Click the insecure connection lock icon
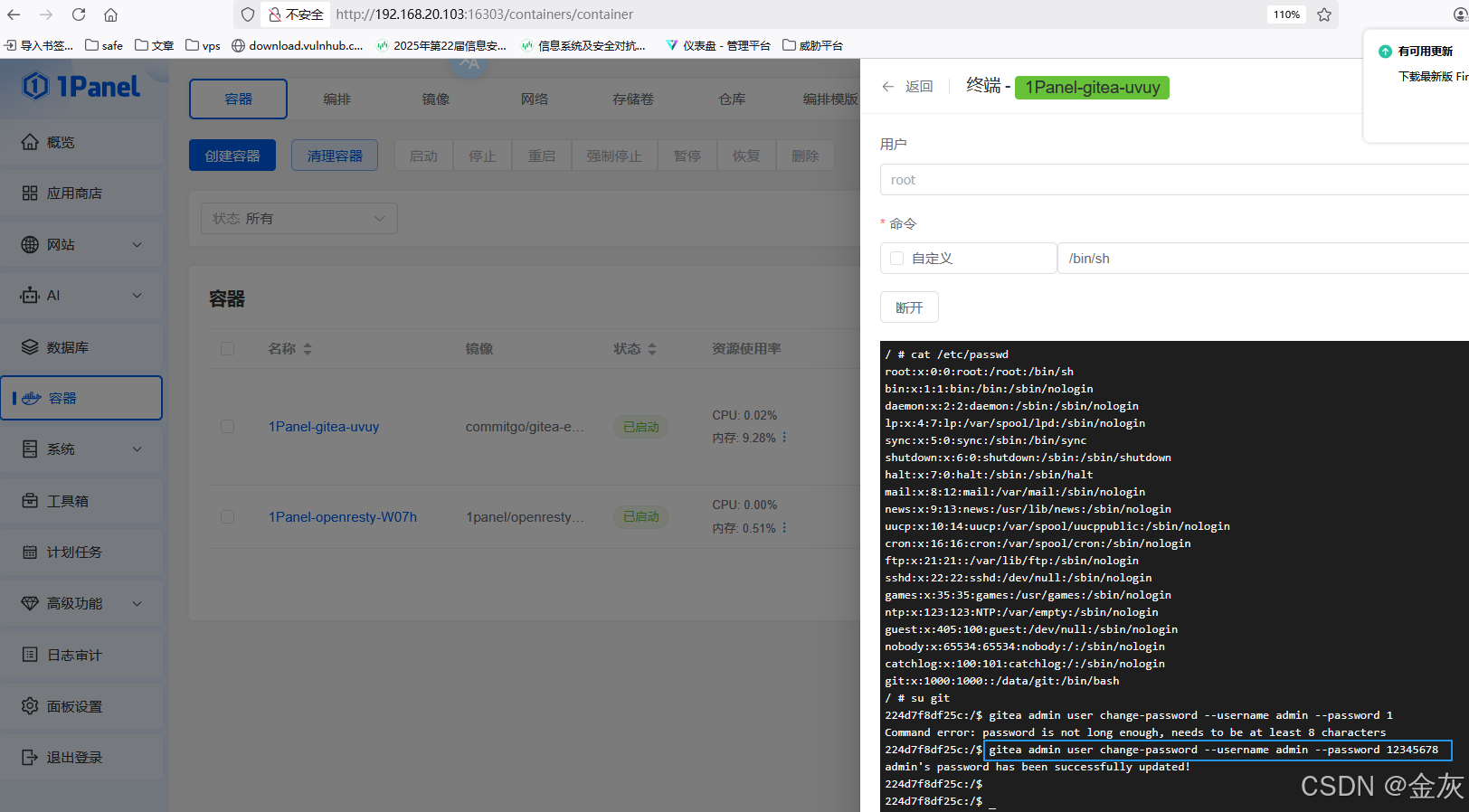Viewport: 1469px width, 812px height. pos(274,14)
